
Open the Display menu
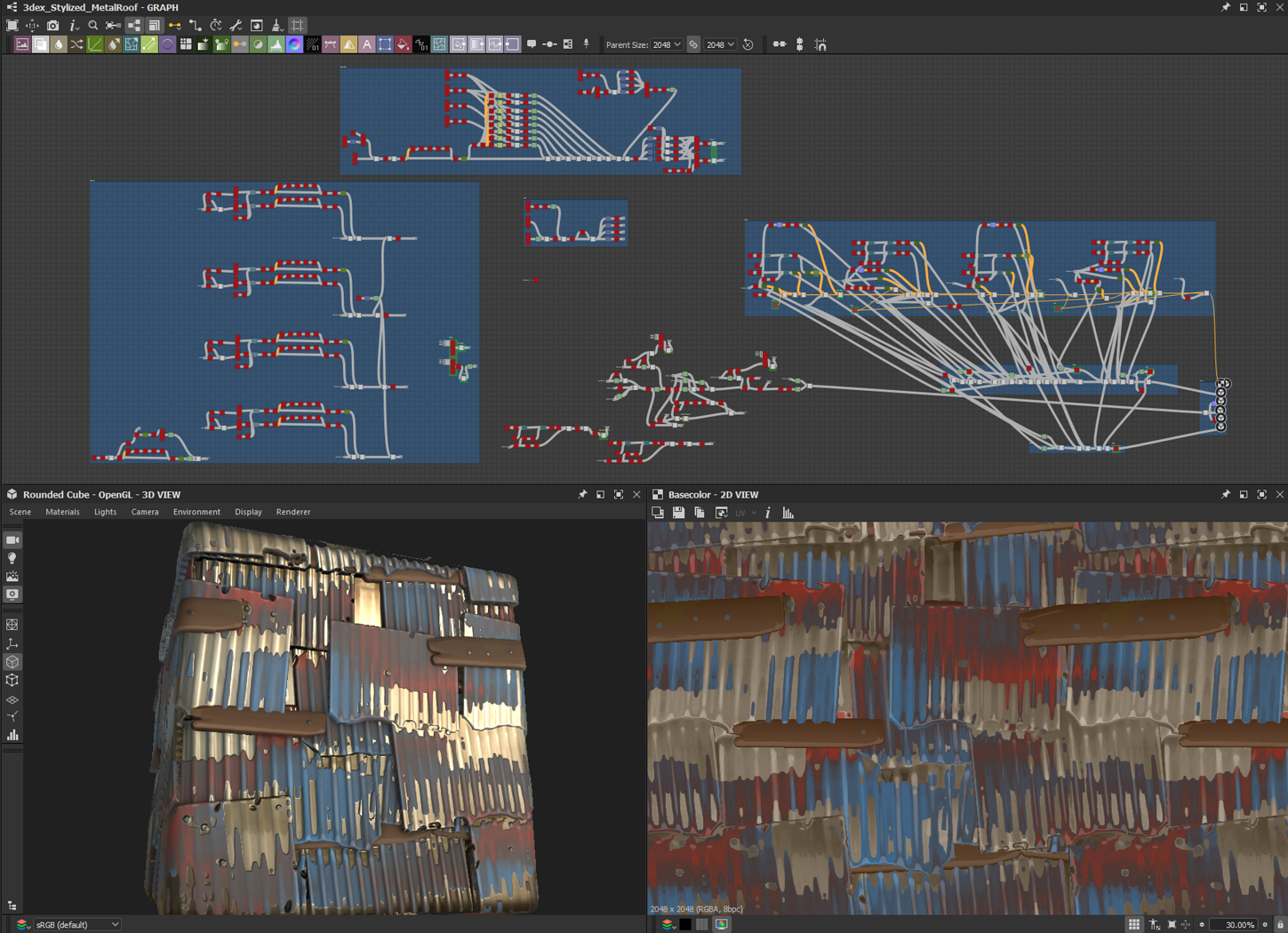[x=248, y=512]
